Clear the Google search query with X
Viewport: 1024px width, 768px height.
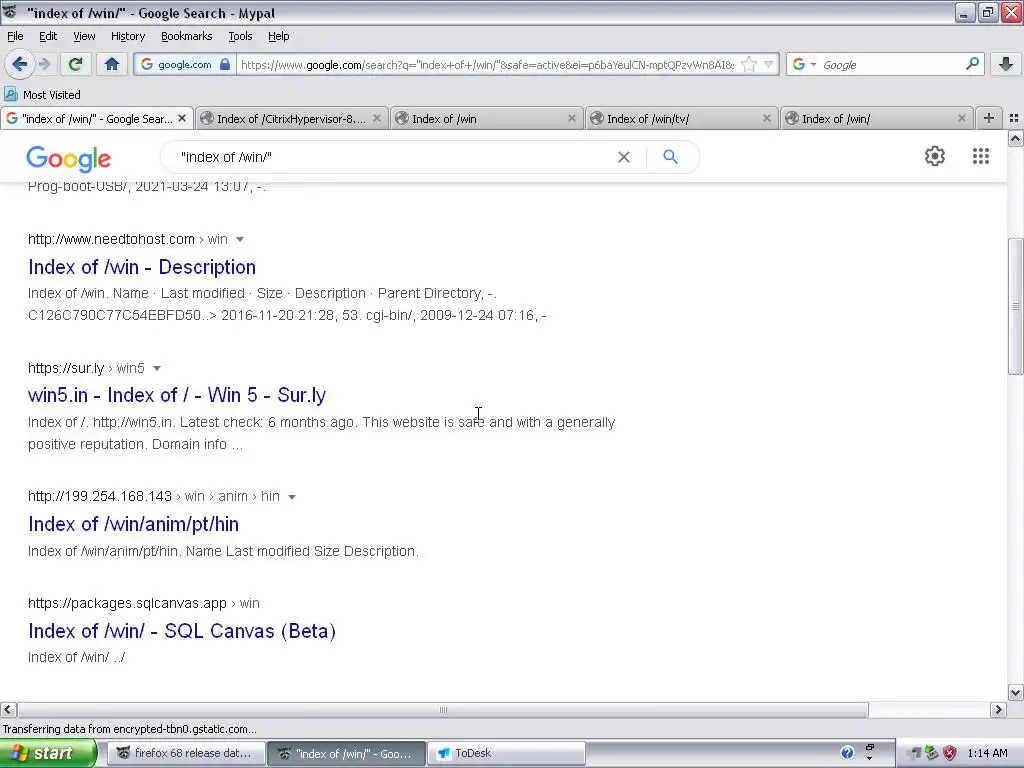[624, 157]
